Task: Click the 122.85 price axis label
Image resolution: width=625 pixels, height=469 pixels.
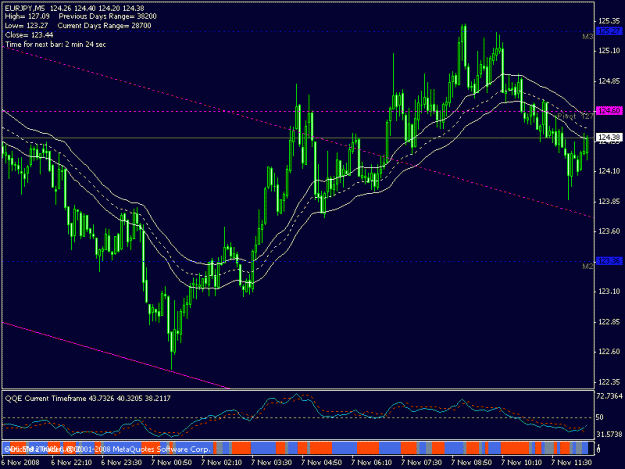Action: pyautogui.click(x=609, y=322)
